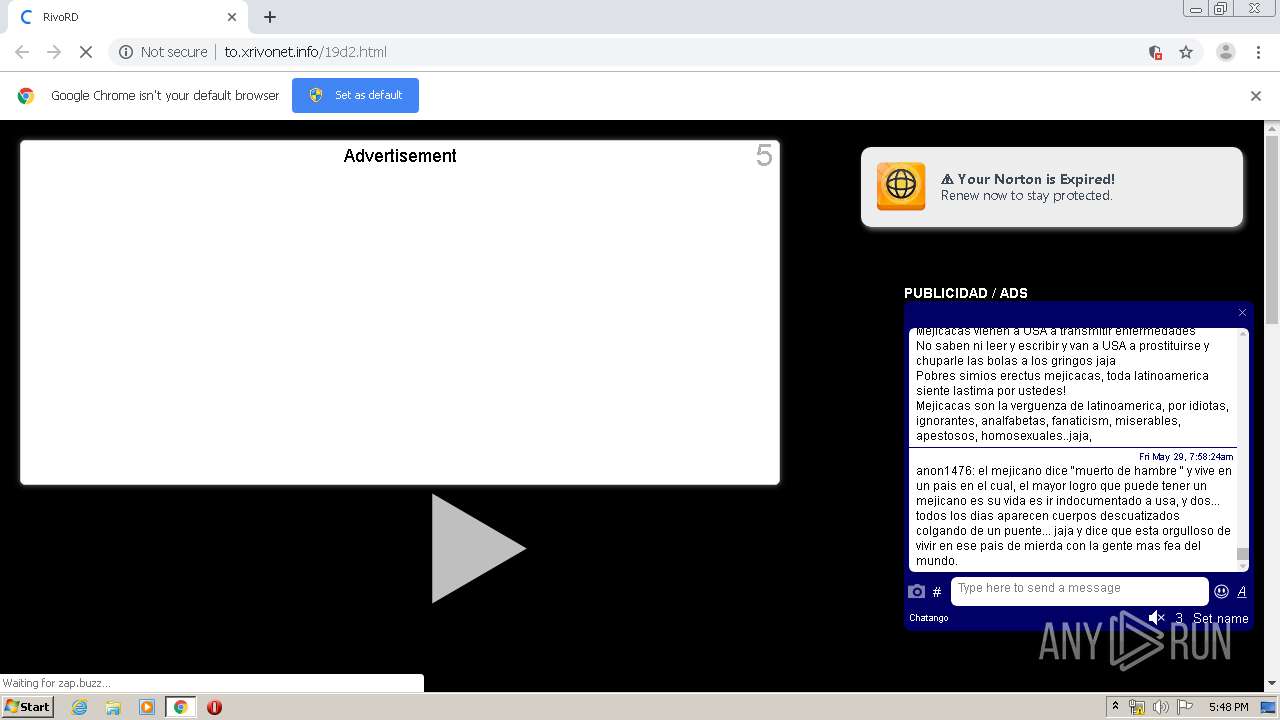Click 'Renew now to stay protected.' text

tap(1026, 196)
